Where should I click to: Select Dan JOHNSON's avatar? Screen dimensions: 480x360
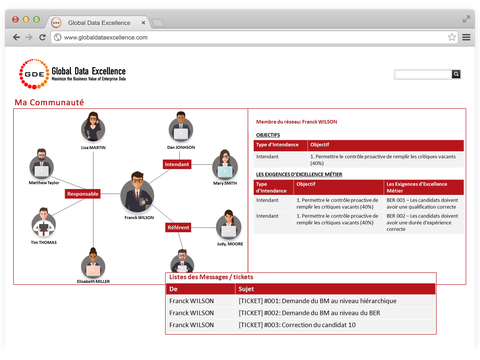tap(181, 127)
